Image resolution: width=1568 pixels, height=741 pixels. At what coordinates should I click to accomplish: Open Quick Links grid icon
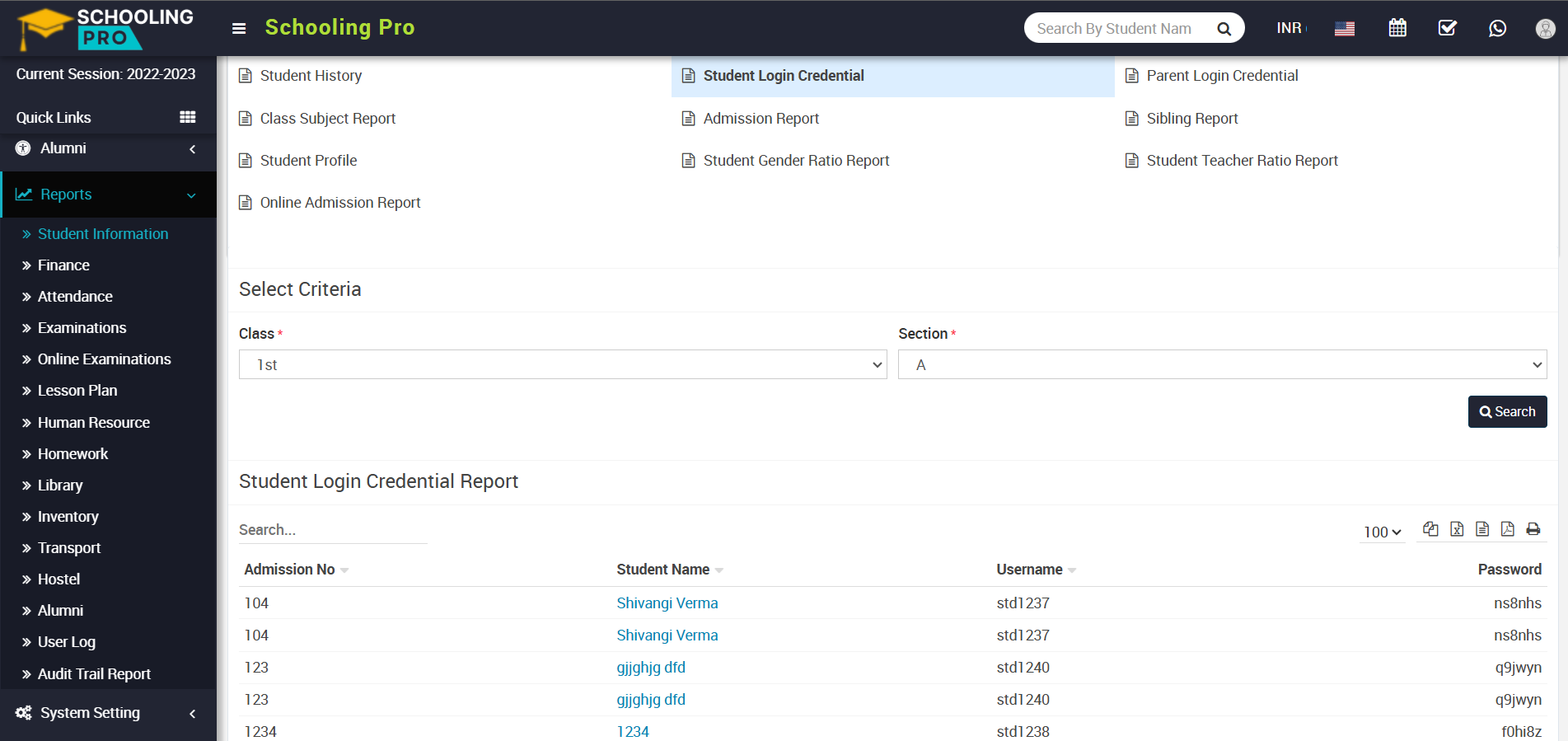(x=188, y=117)
